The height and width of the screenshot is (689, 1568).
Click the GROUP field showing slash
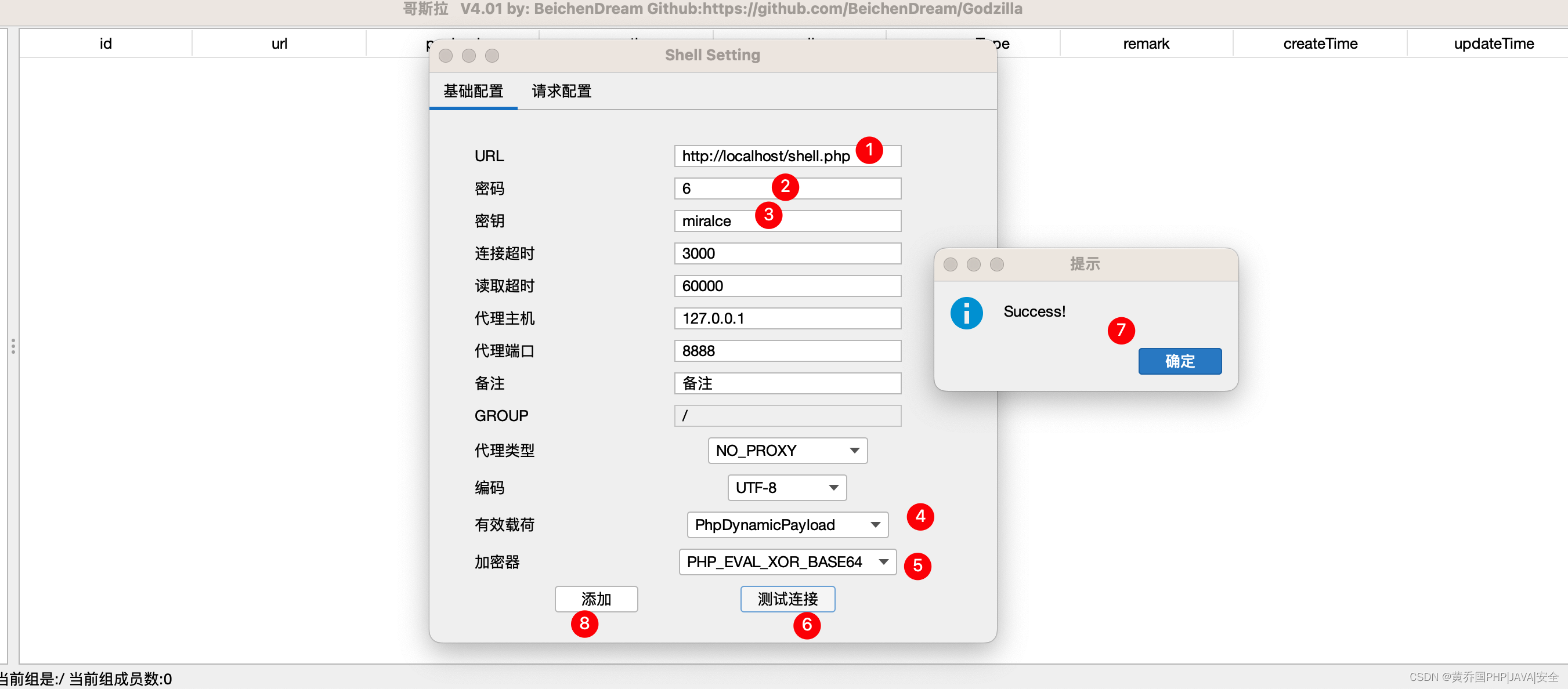[x=787, y=416]
